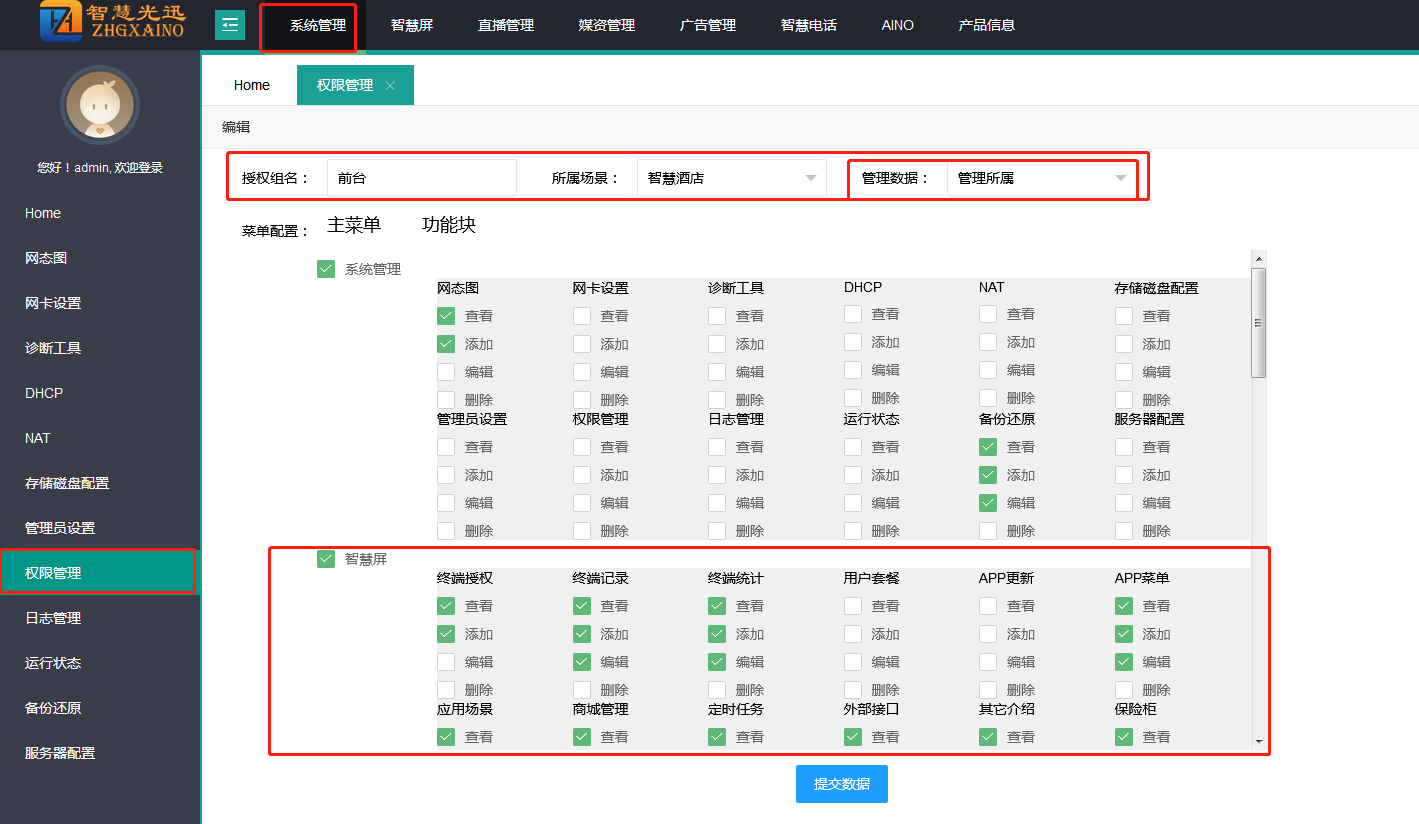The image size is (1419, 824).
Task: Click the admin user avatar
Action: pyautogui.click(x=99, y=106)
